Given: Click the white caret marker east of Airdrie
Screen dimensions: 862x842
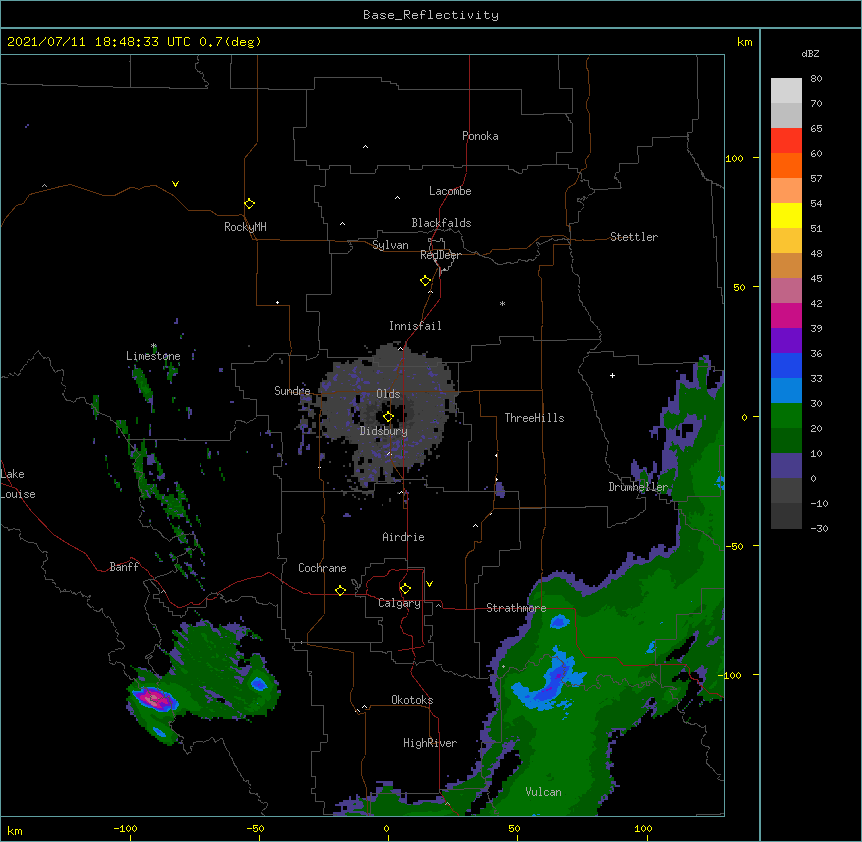Looking at the screenshot, I should (476, 526).
